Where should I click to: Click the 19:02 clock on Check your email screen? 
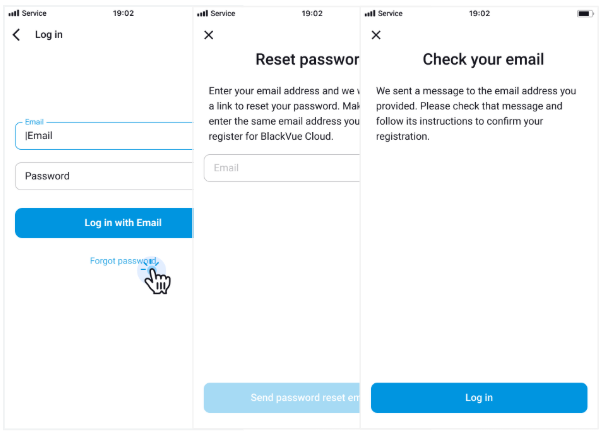tap(479, 13)
